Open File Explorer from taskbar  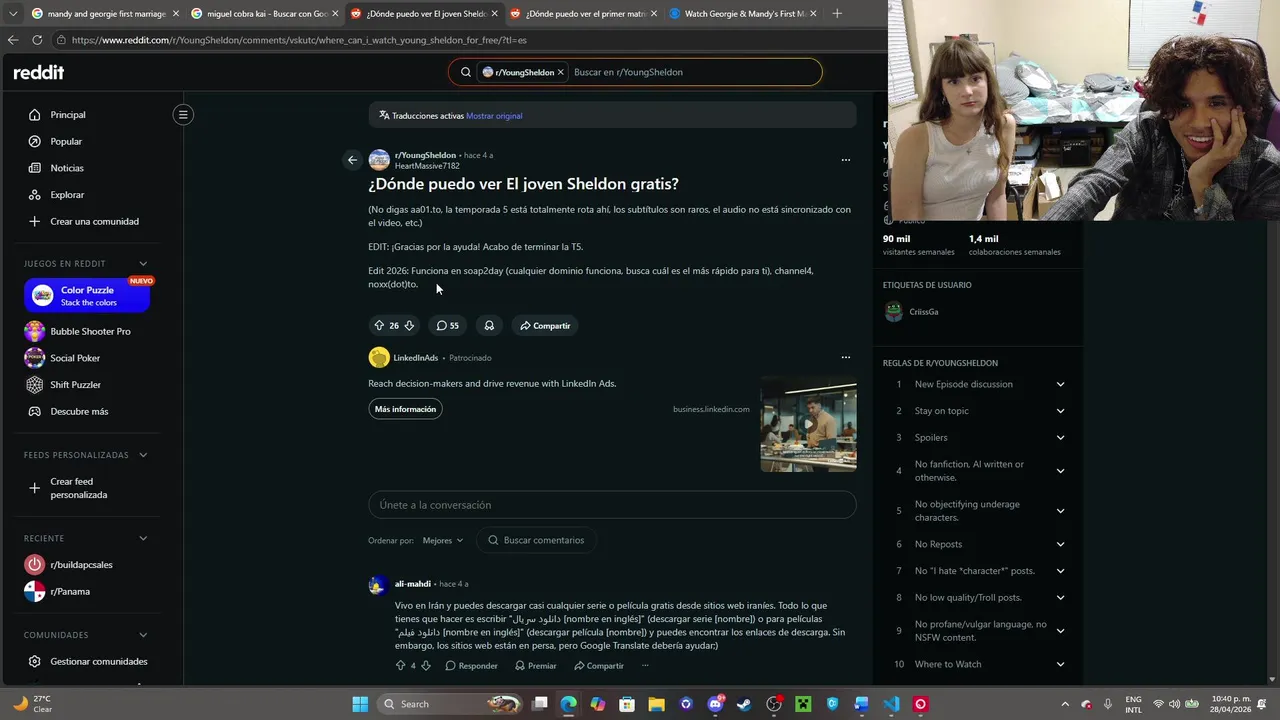pyautogui.click(x=656, y=704)
